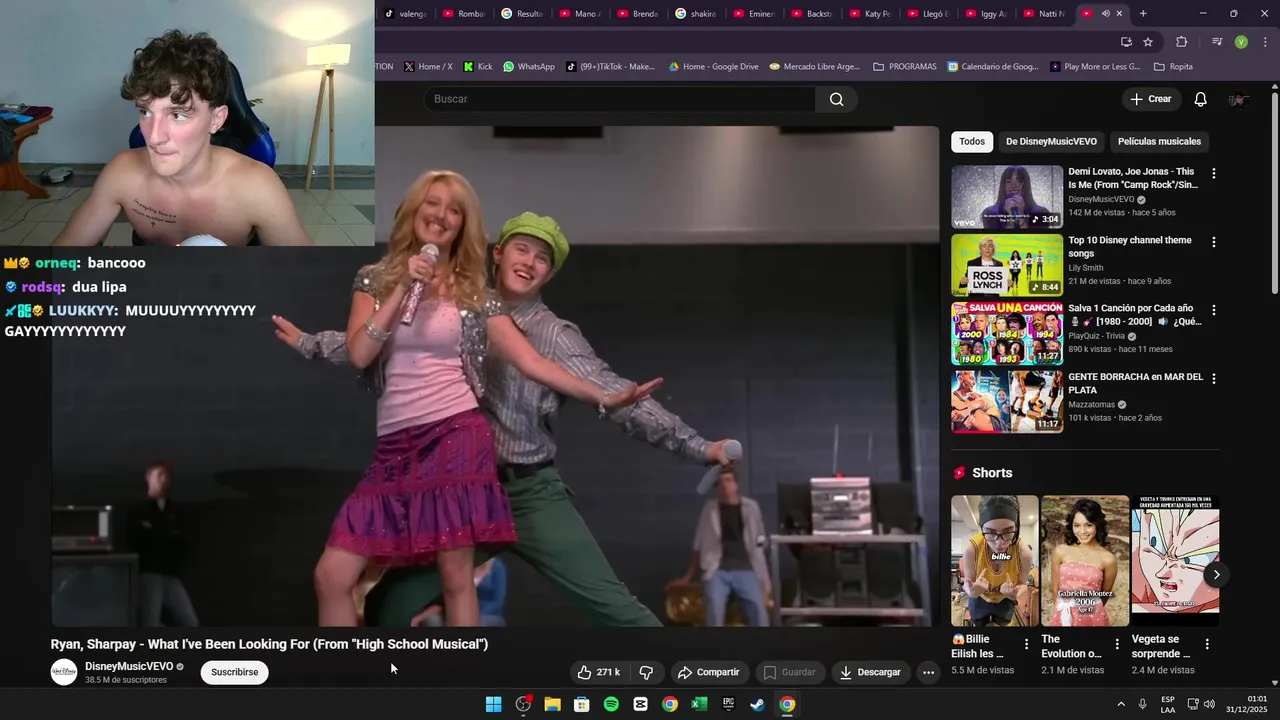Open Chrome profile avatar V
1280x720 pixels.
click(1241, 42)
